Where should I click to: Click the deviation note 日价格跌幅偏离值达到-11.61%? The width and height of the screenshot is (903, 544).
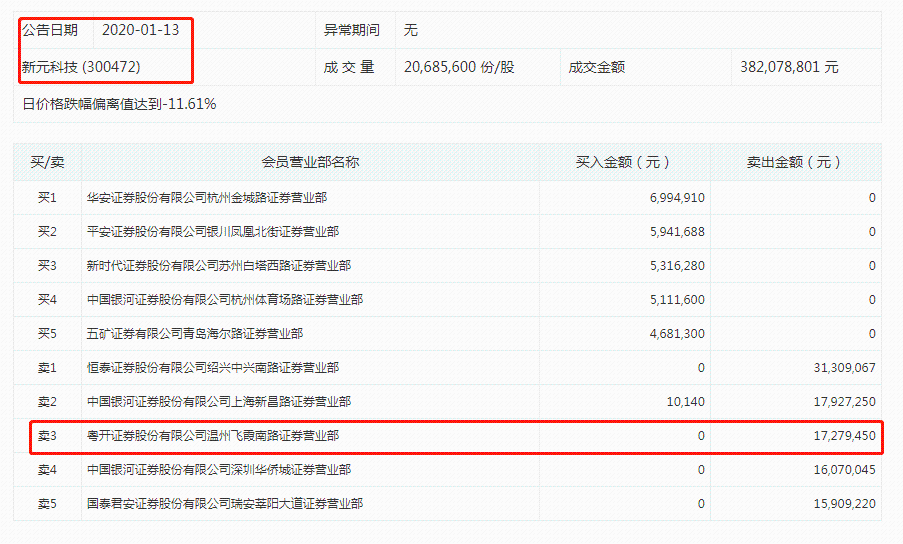pyautogui.click(x=119, y=104)
